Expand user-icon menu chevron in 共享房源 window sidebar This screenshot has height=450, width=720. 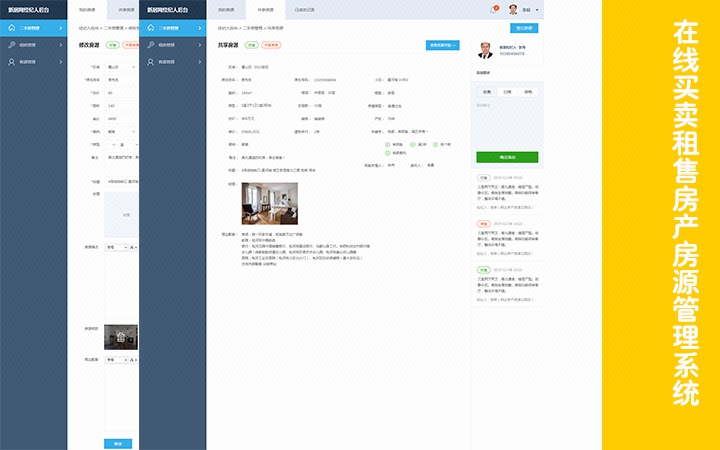[200, 62]
